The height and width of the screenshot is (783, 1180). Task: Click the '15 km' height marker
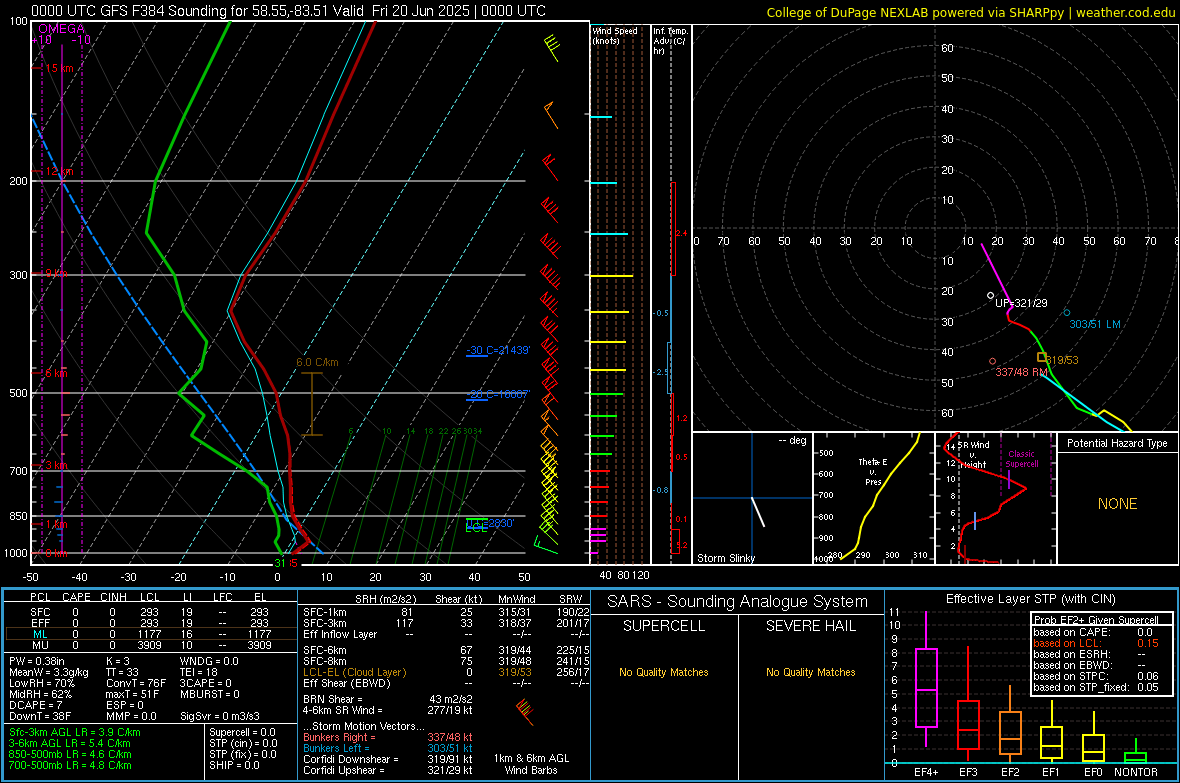(x=59, y=68)
